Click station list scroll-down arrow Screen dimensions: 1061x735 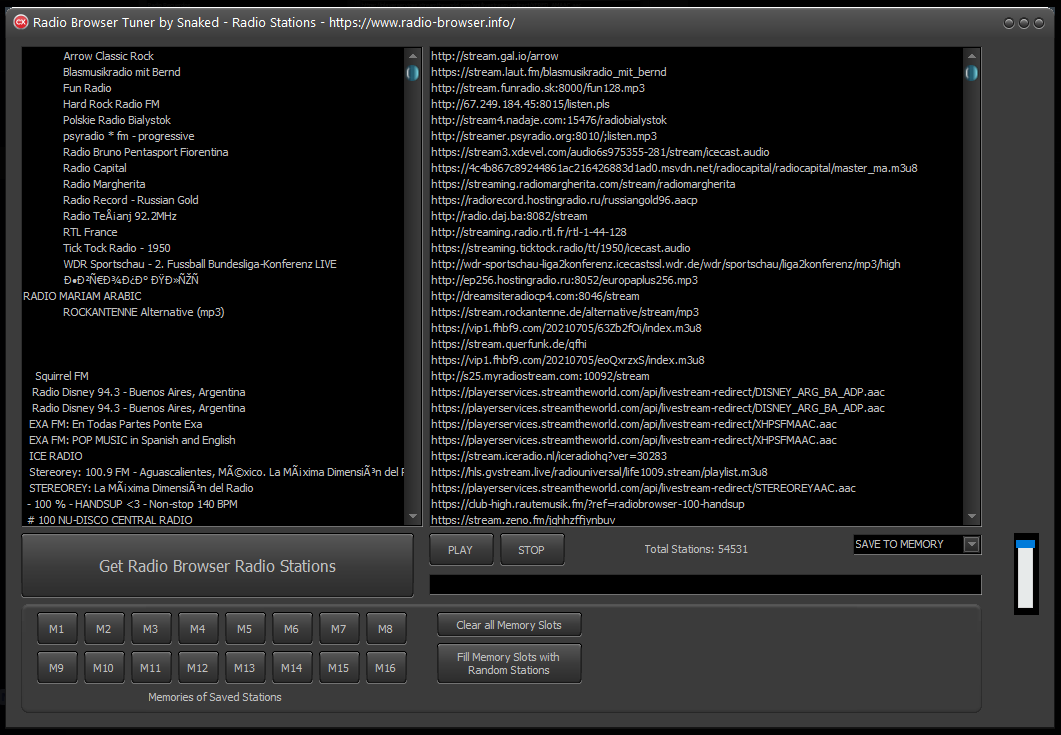[x=413, y=516]
